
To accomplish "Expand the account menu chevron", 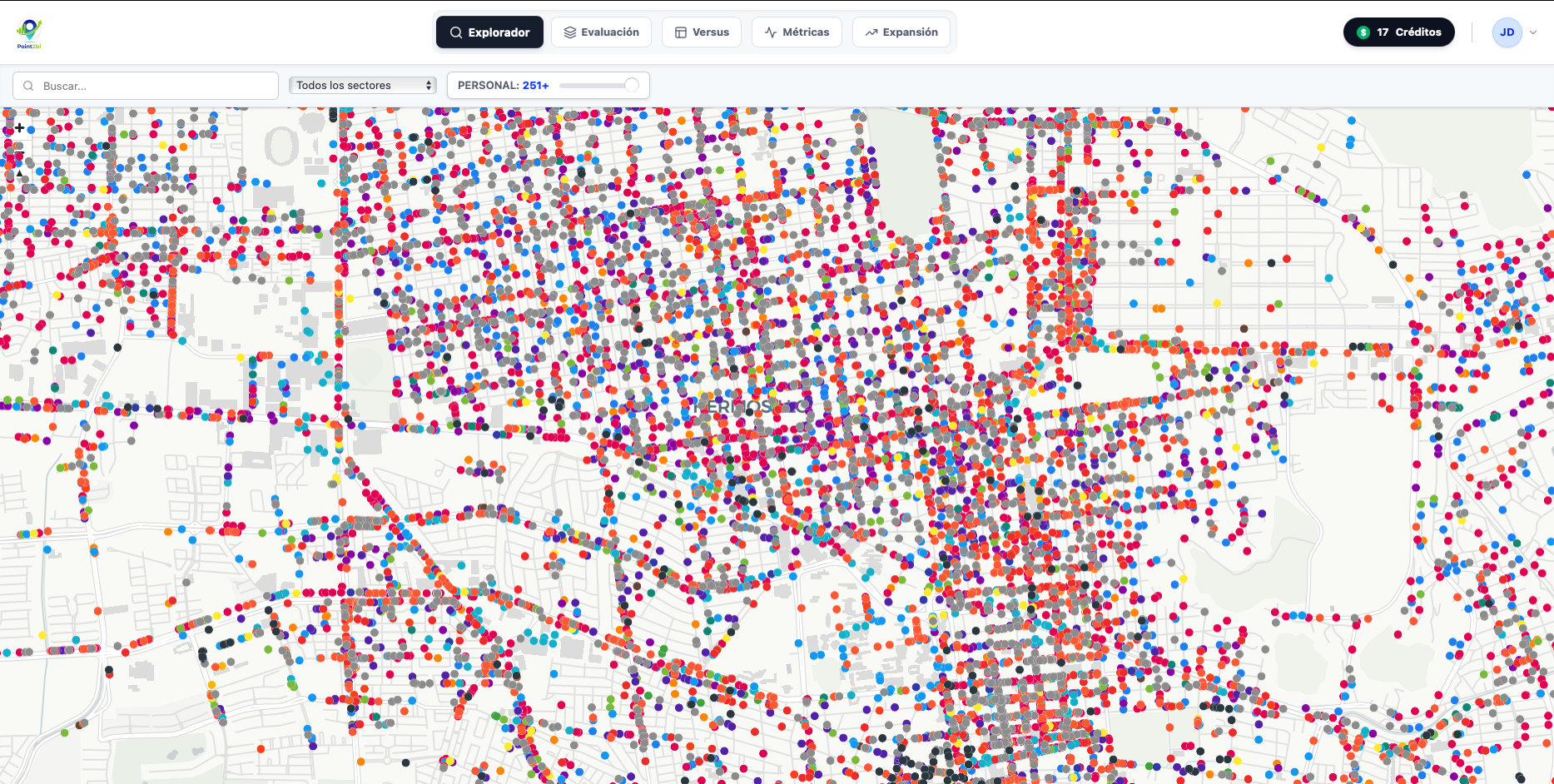I will pyautogui.click(x=1533, y=32).
